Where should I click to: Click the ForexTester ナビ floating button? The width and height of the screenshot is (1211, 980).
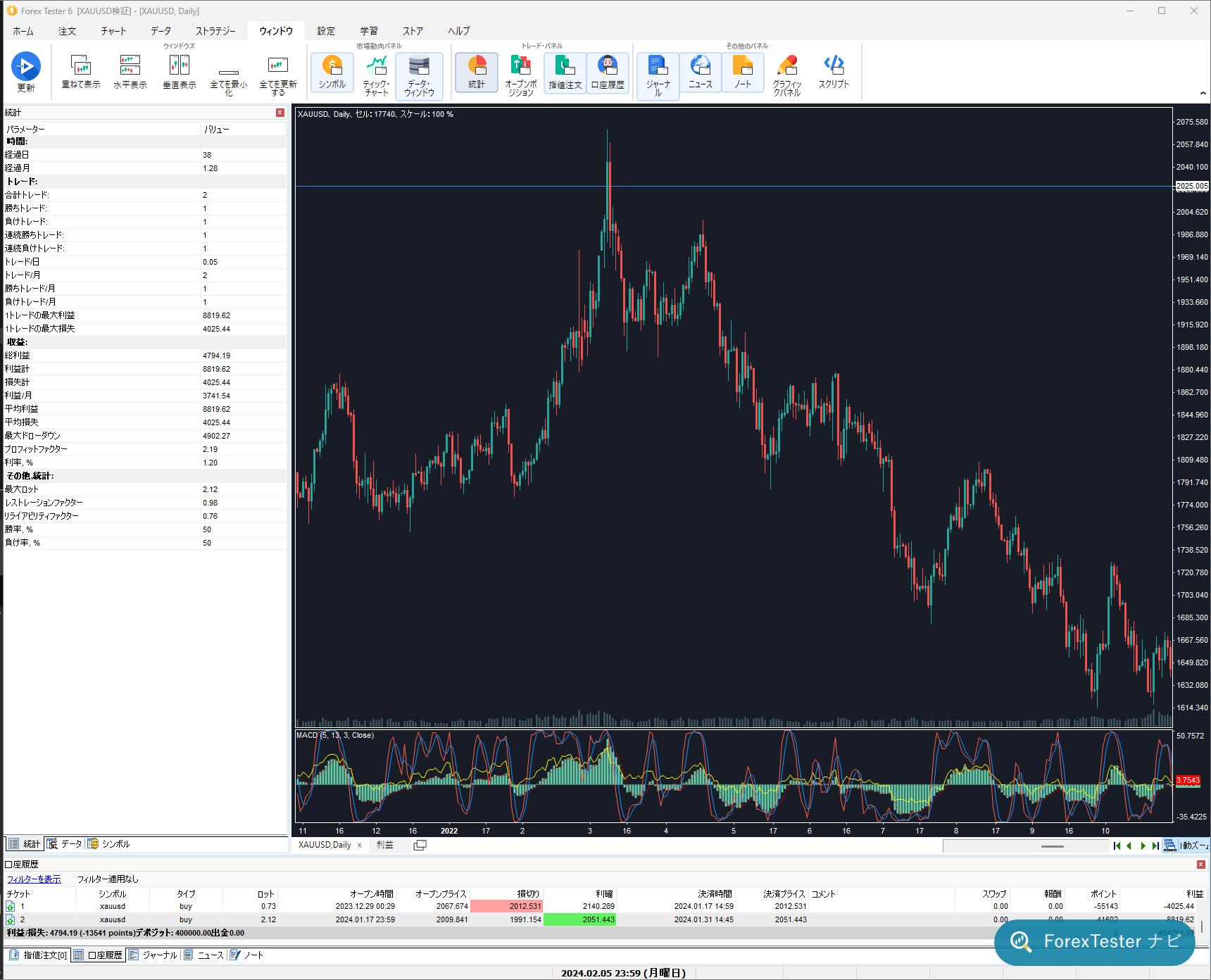[x=1095, y=942]
